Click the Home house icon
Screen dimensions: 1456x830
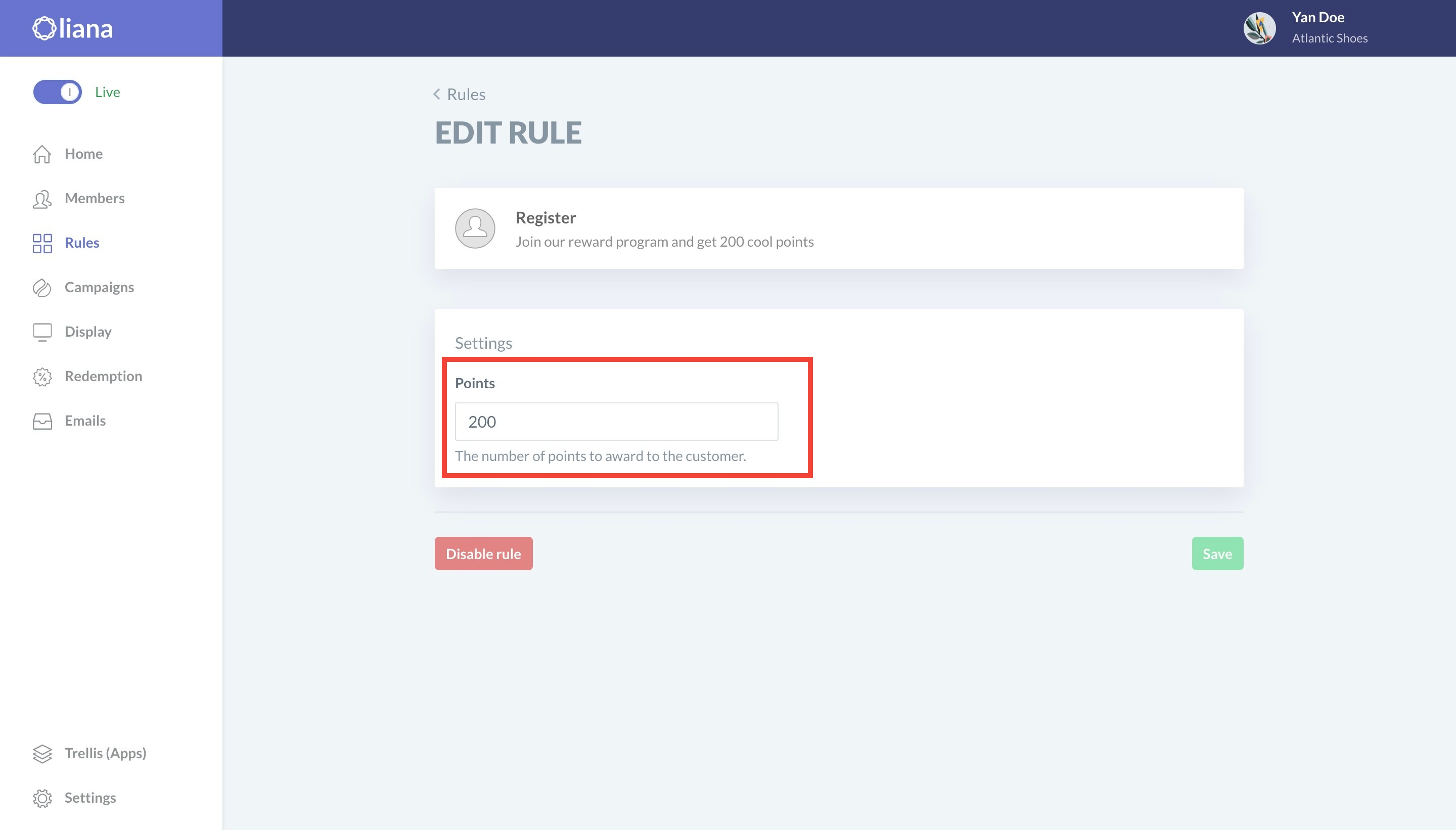pyautogui.click(x=42, y=154)
